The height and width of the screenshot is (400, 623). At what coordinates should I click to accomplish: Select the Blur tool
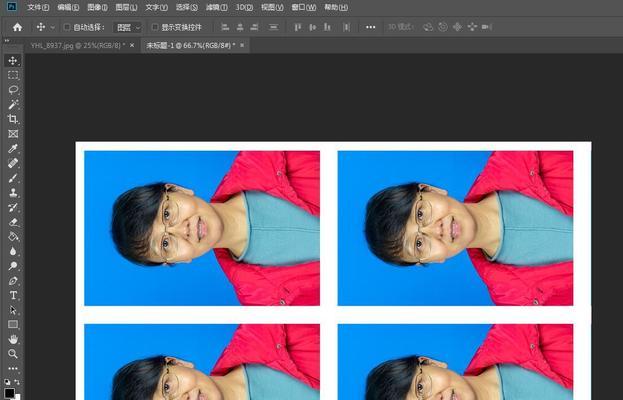pyautogui.click(x=13, y=251)
